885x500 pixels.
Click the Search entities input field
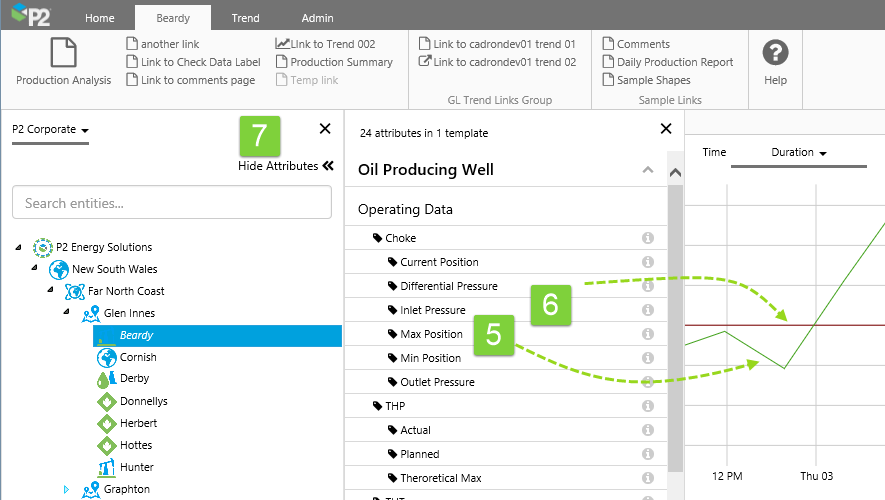click(172, 203)
